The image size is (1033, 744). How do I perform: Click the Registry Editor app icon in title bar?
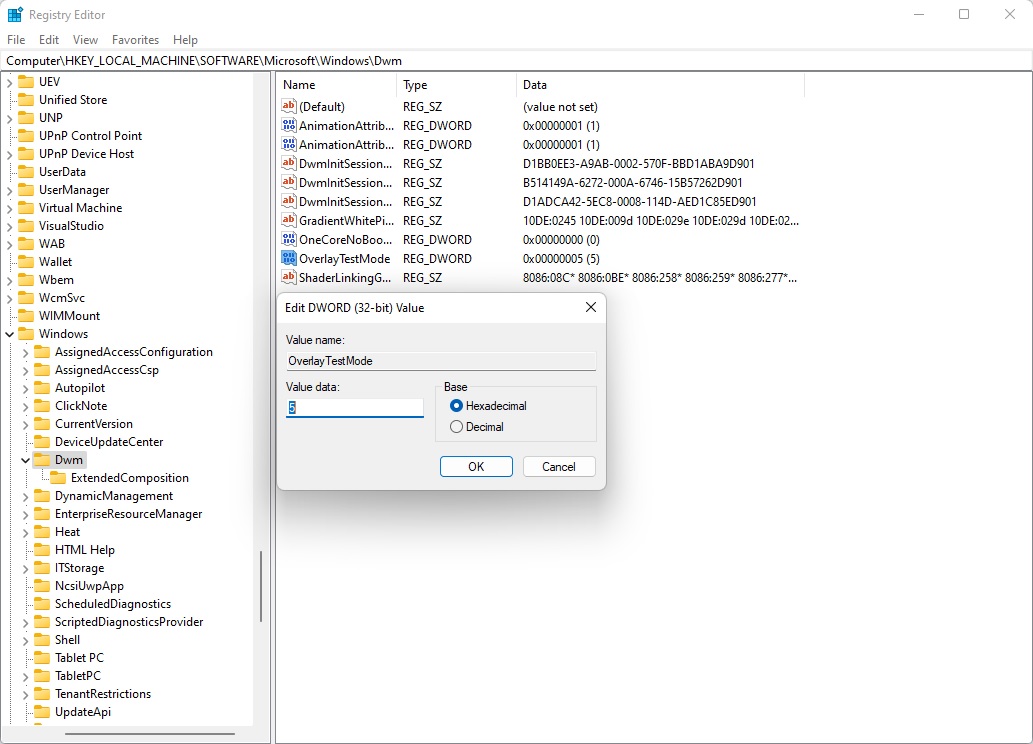tap(14, 14)
